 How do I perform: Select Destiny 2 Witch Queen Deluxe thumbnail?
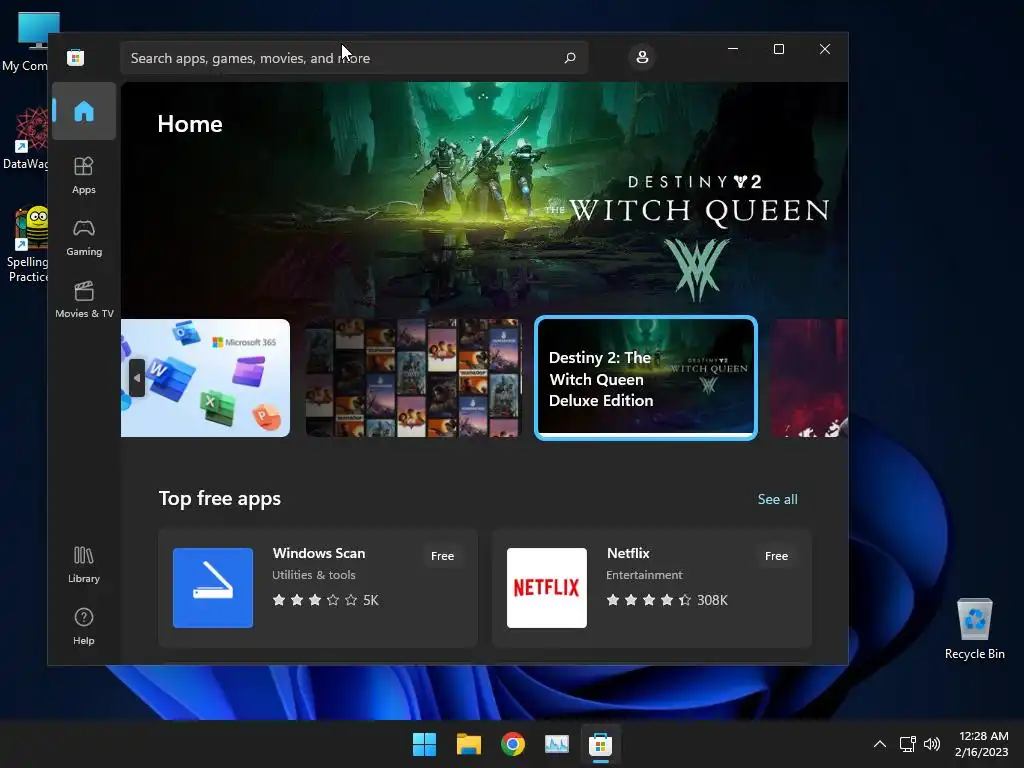click(x=646, y=377)
